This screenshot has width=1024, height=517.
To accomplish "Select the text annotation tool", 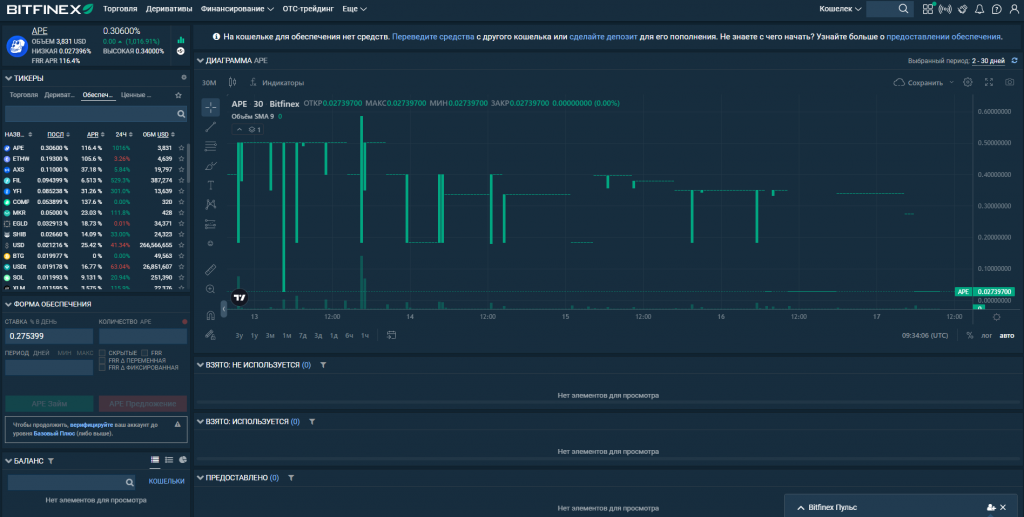I will coord(210,185).
